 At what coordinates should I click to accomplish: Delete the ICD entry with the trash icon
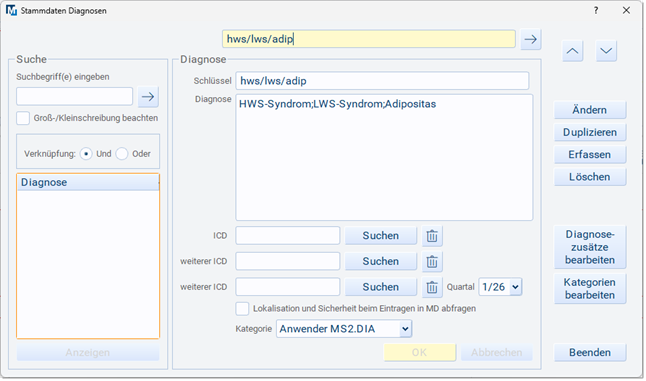point(432,236)
